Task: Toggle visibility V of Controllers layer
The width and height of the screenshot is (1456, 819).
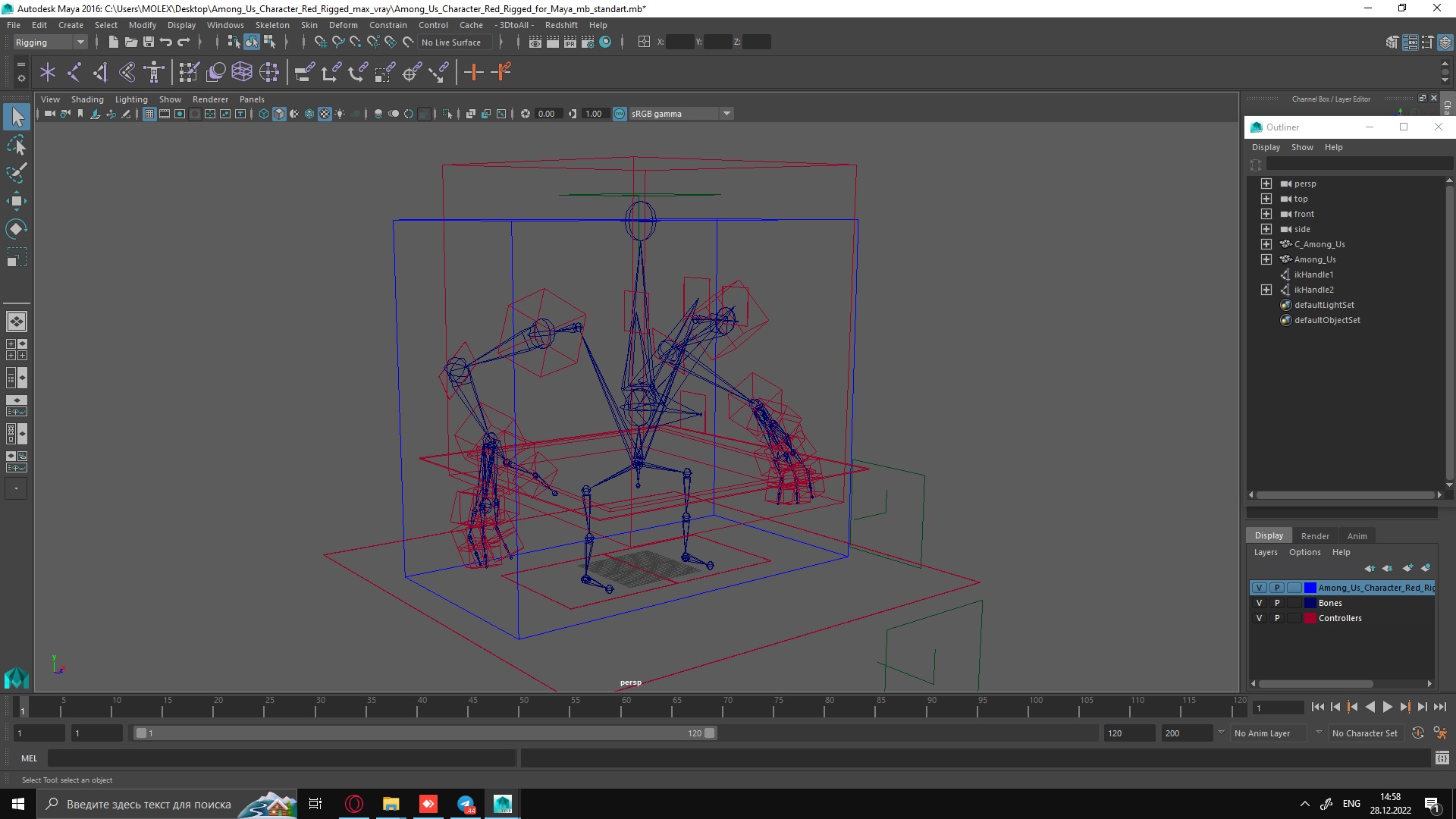Action: pos(1259,618)
